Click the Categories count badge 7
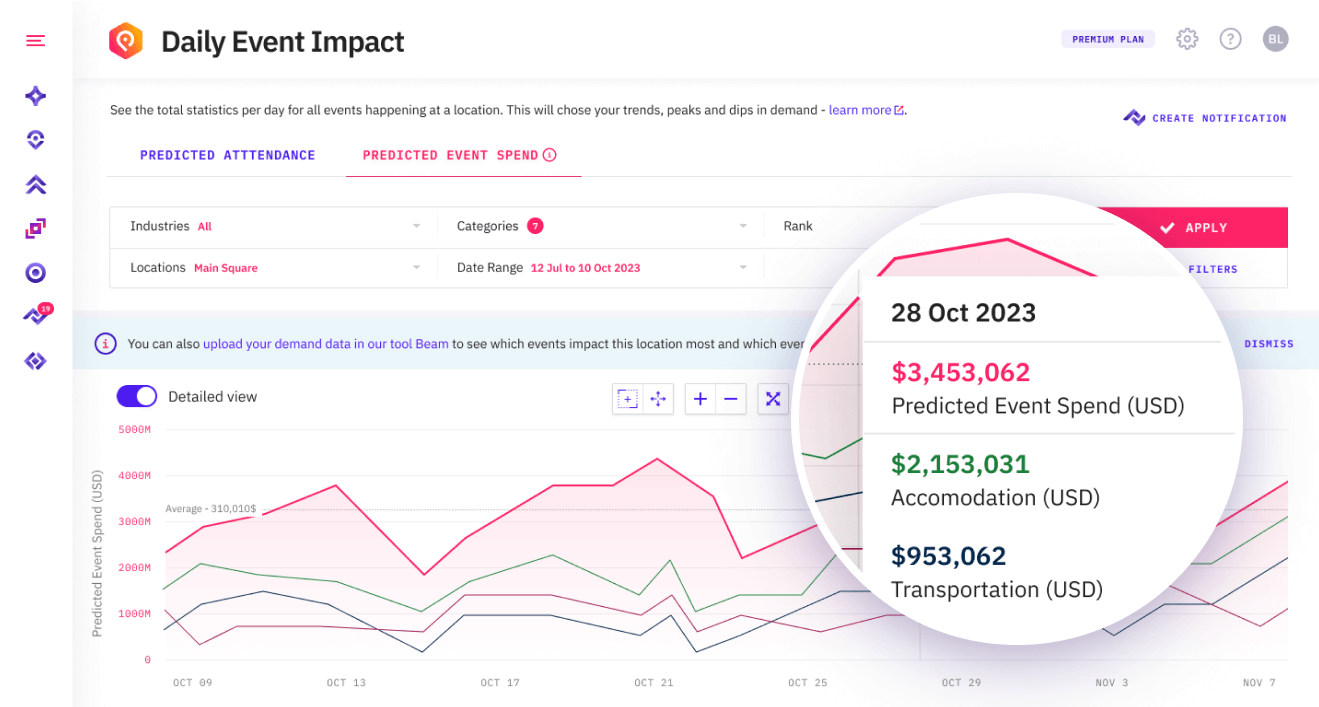The height and width of the screenshot is (707, 1319). tap(535, 226)
